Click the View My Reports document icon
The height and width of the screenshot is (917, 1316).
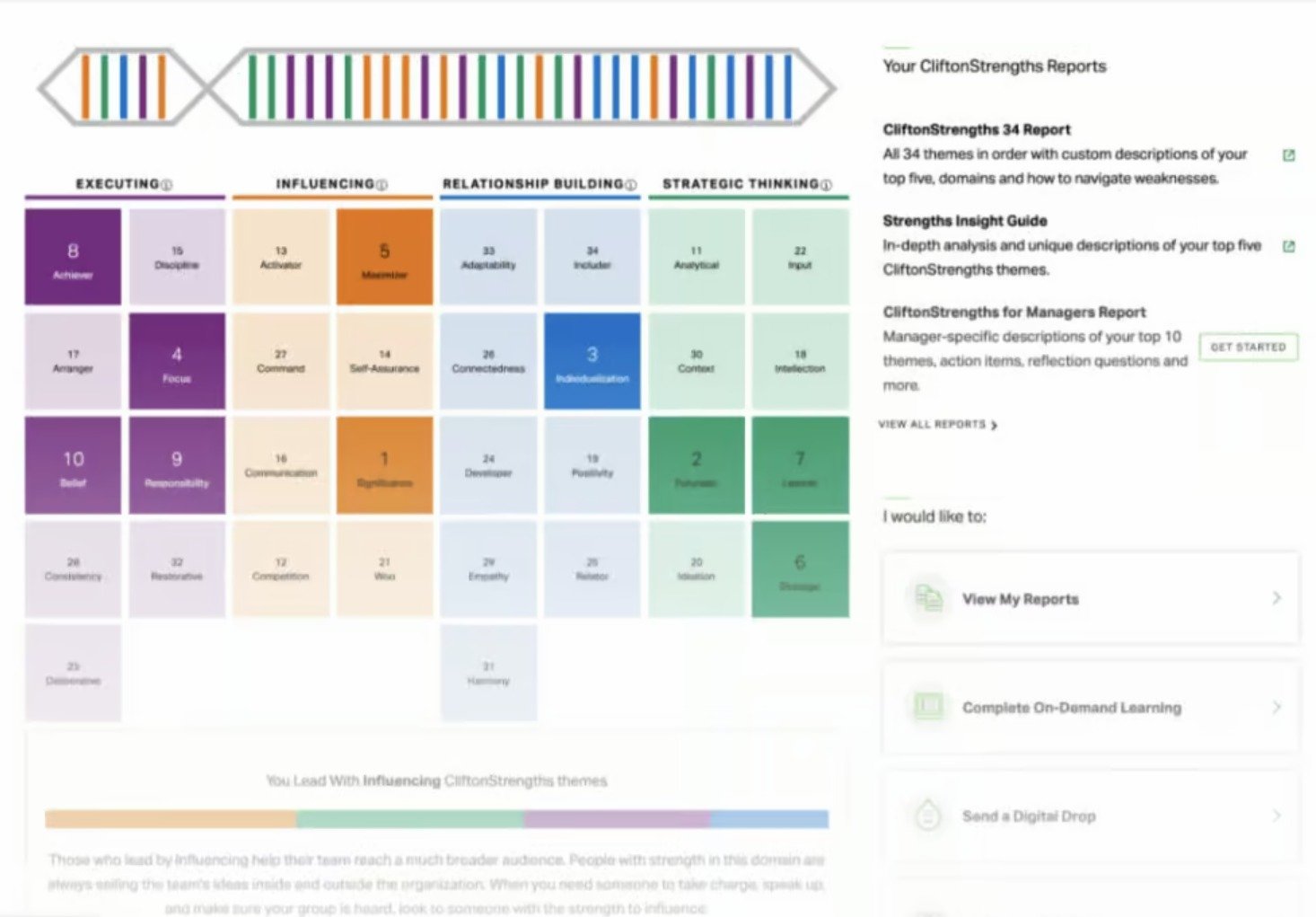[x=928, y=598]
